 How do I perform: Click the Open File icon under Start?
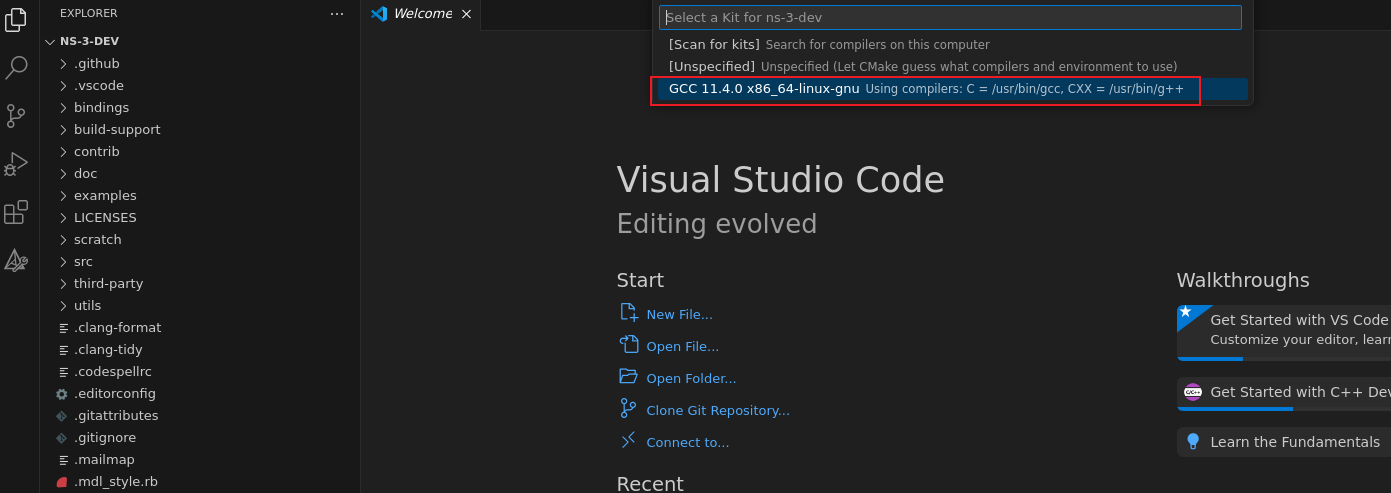pos(628,345)
